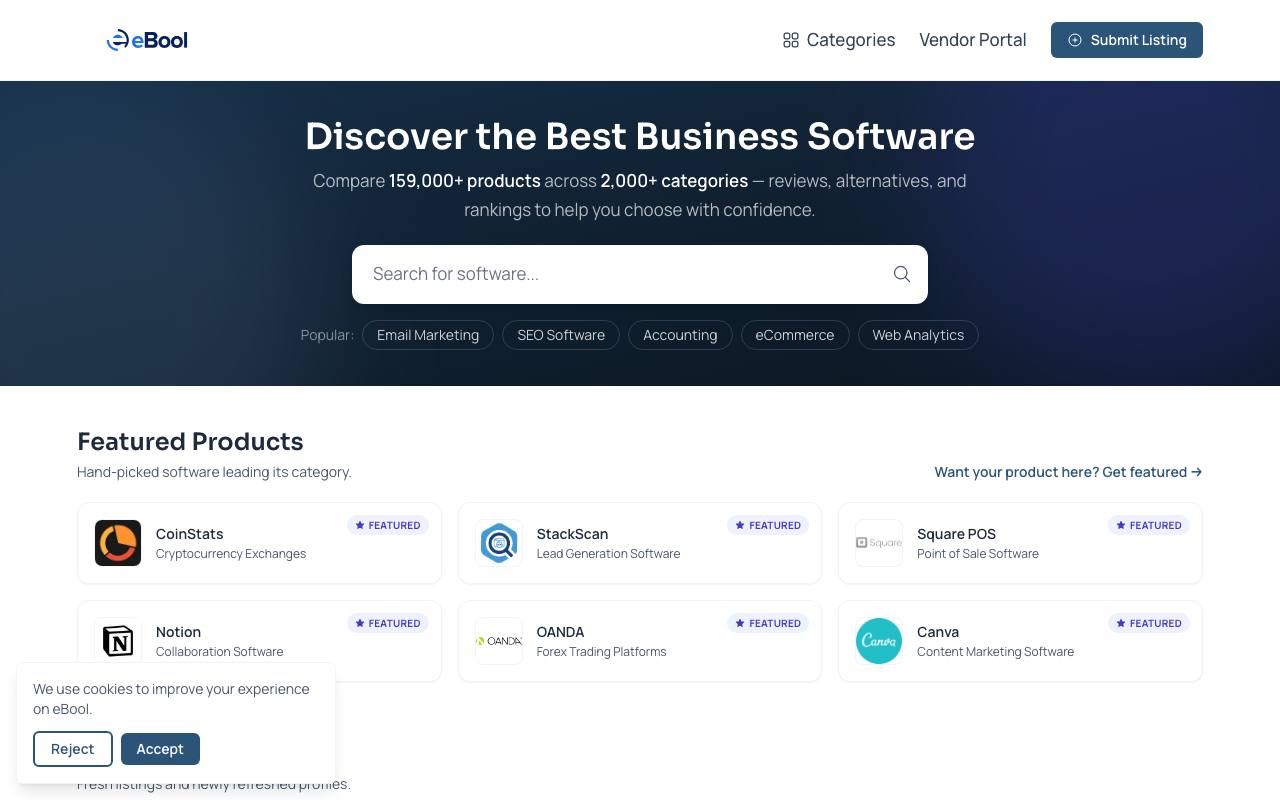This screenshot has width=1280, height=800.
Task: Click the plus icon in Submit Listing
Action: [1075, 40]
